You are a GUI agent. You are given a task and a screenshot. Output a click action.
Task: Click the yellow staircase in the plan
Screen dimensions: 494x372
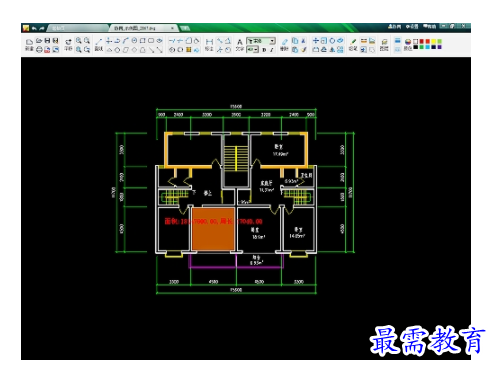[x=236, y=158]
